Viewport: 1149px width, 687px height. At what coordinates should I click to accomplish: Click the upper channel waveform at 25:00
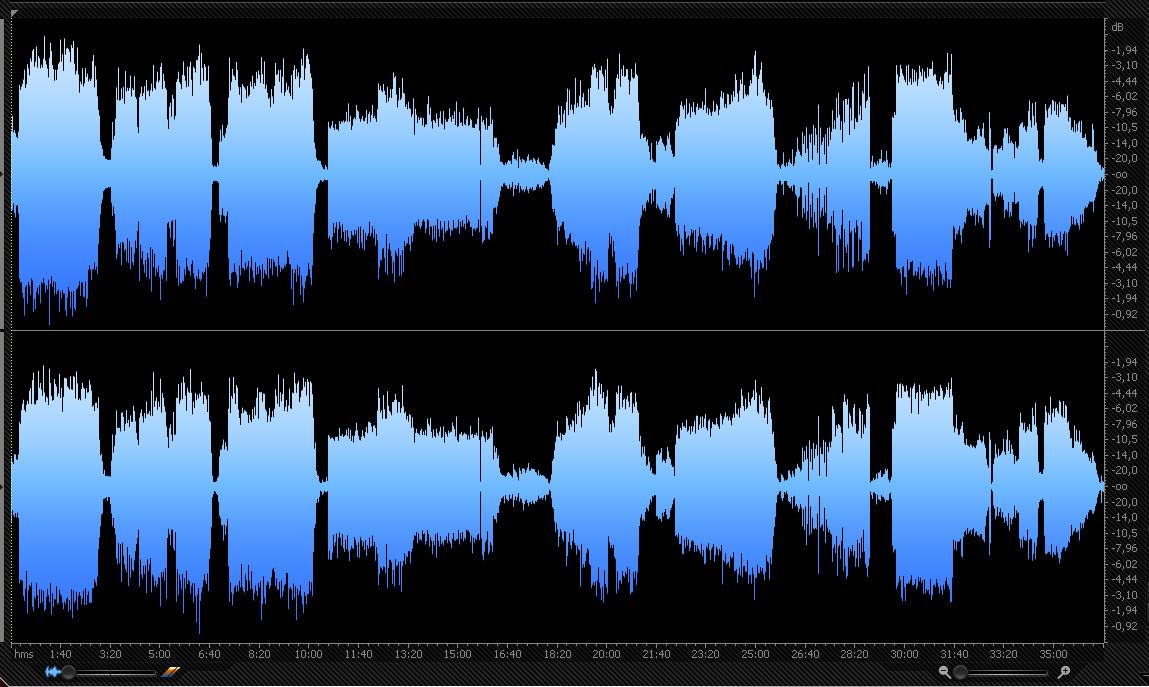[x=755, y=172]
